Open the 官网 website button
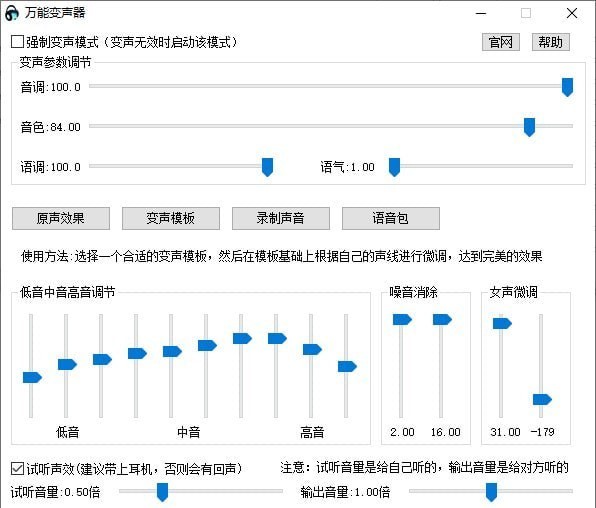 pos(501,42)
